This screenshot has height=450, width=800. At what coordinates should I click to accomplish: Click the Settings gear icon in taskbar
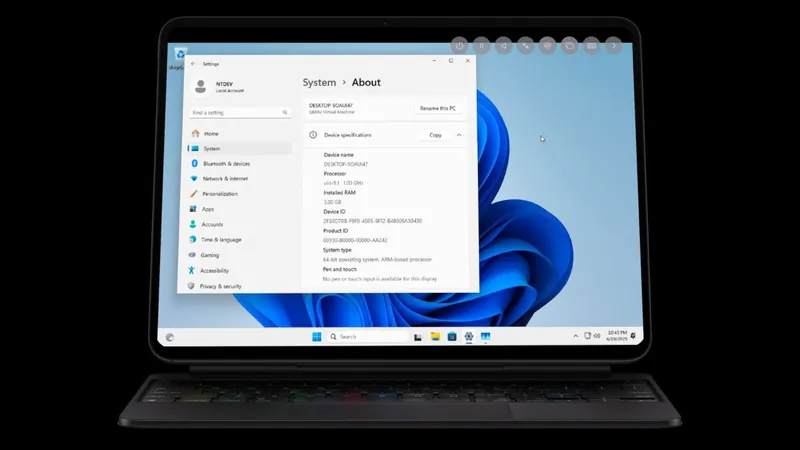click(x=469, y=337)
